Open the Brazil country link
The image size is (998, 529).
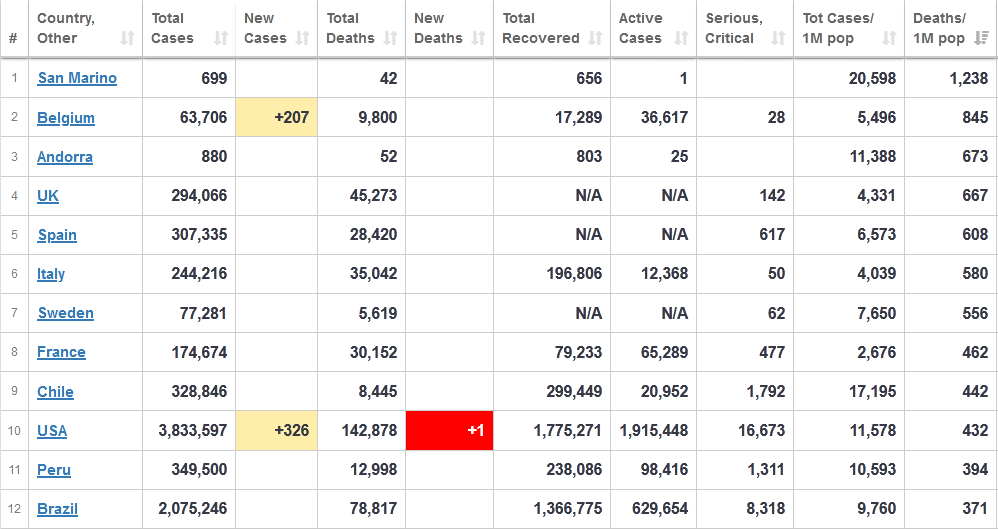[x=57, y=509]
